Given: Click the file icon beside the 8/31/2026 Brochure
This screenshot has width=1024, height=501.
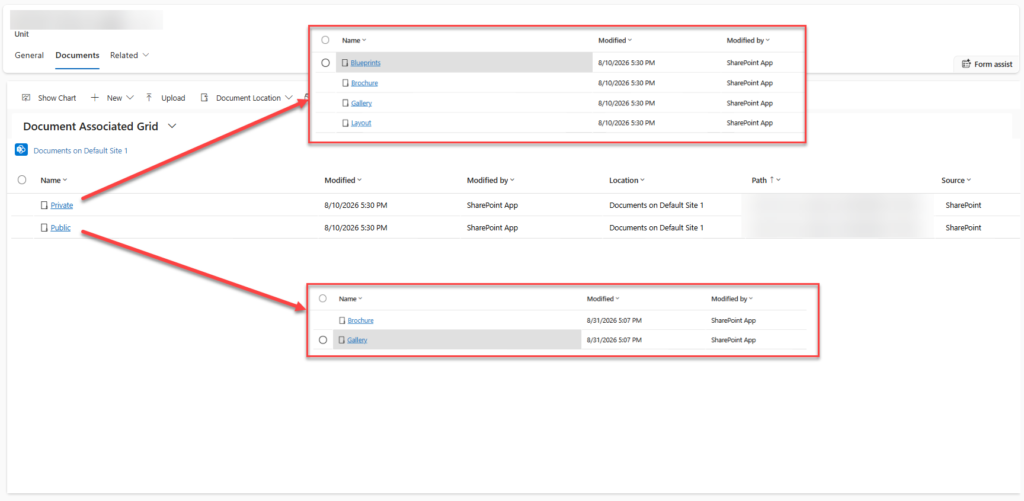Looking at the screenshot, I should click(x=342, y=321).
